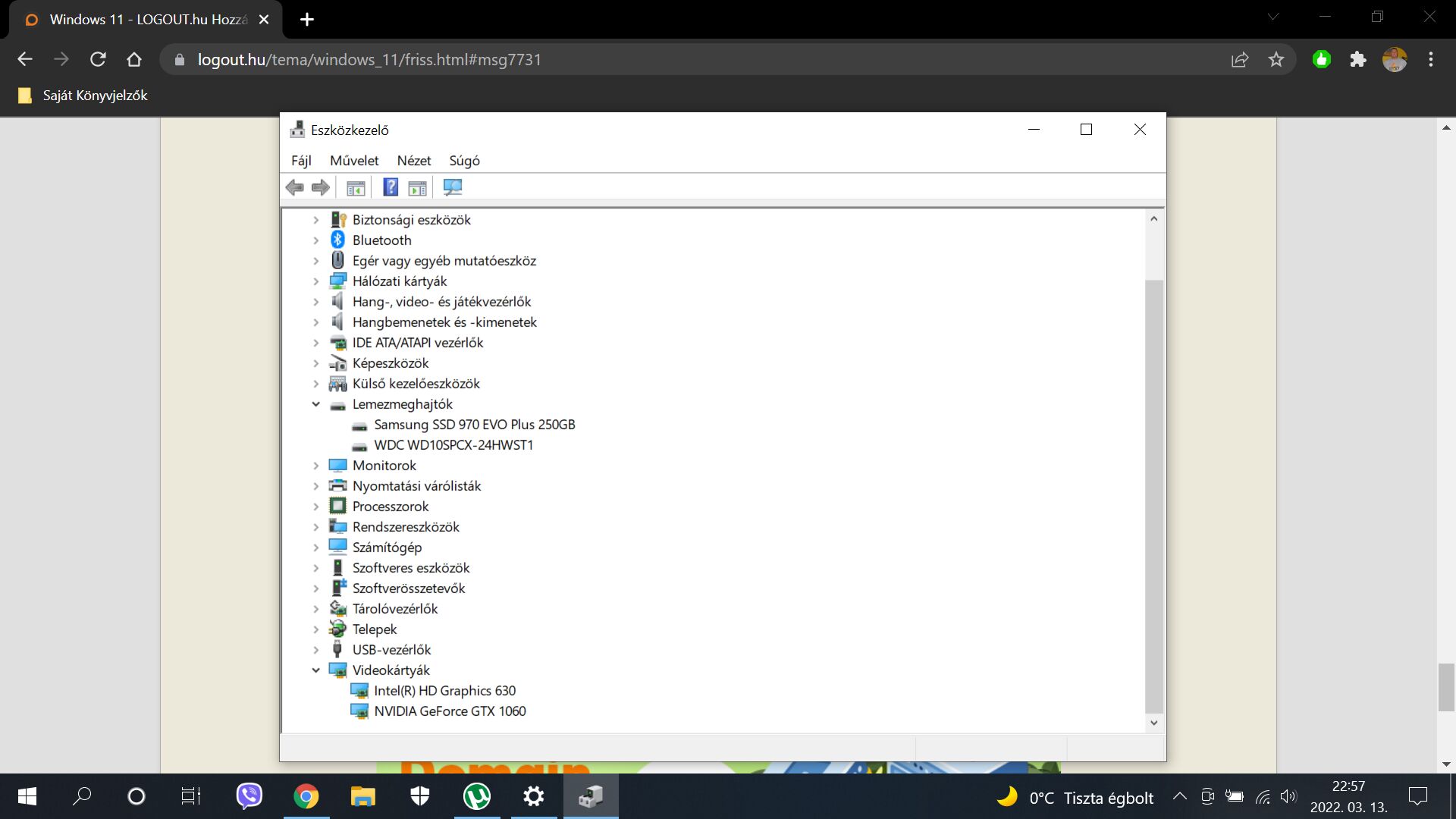Open the notification center
The height and width of the screenshot is (819, 1456).
(x=1418, y=796)
